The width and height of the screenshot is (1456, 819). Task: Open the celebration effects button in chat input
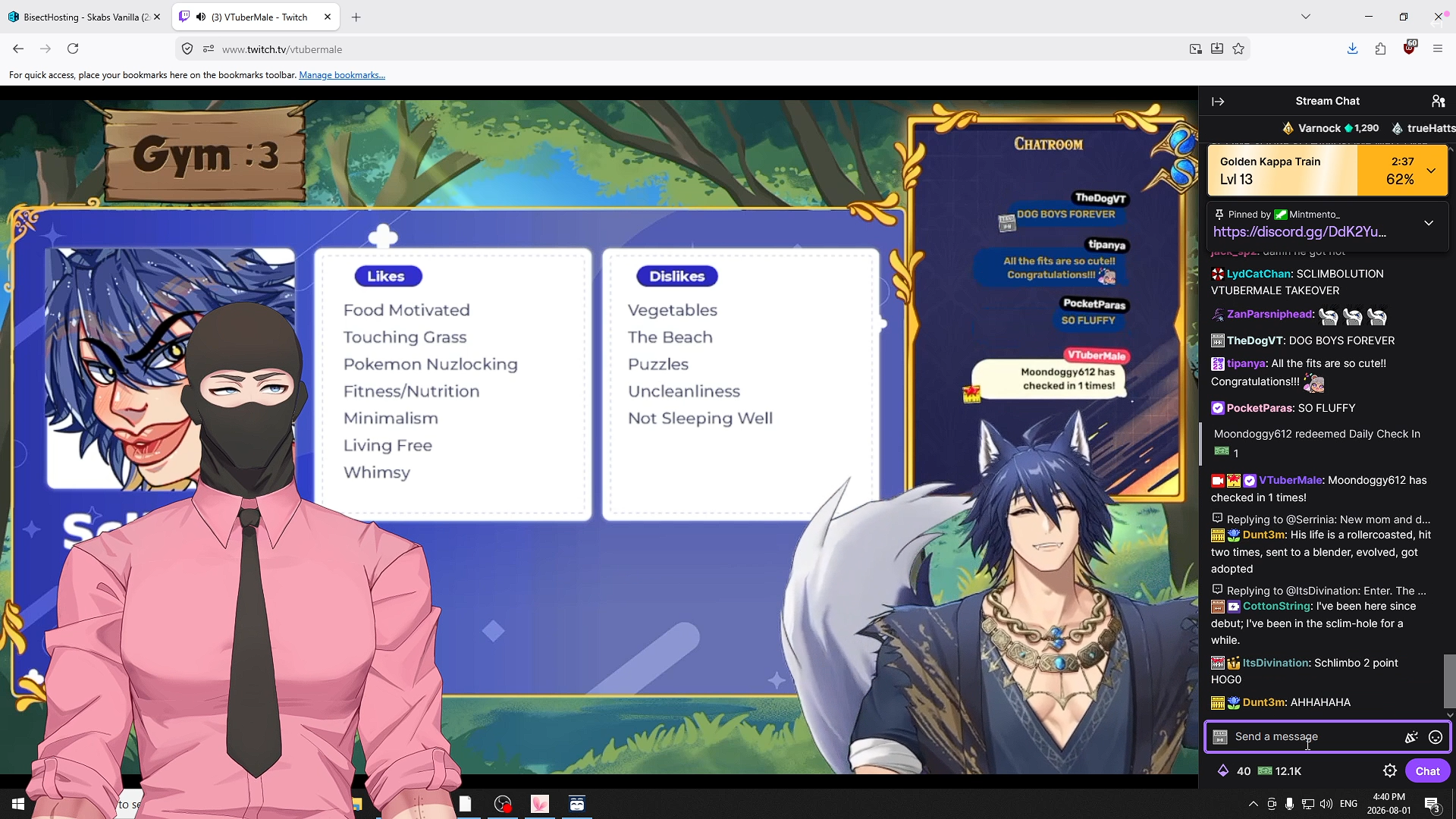1411,737
